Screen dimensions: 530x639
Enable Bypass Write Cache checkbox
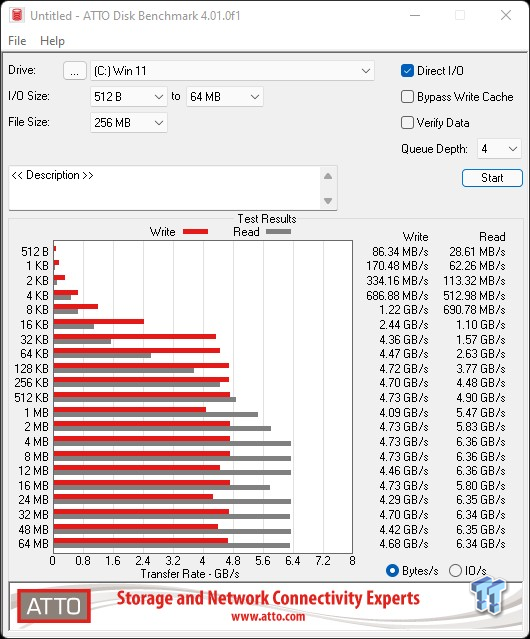[x=407, y=97]
